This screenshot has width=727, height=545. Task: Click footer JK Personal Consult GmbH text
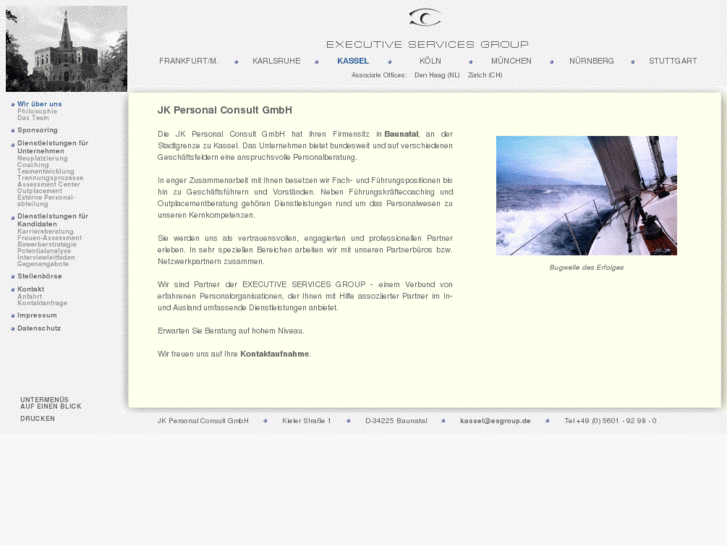tap(203, 421)
